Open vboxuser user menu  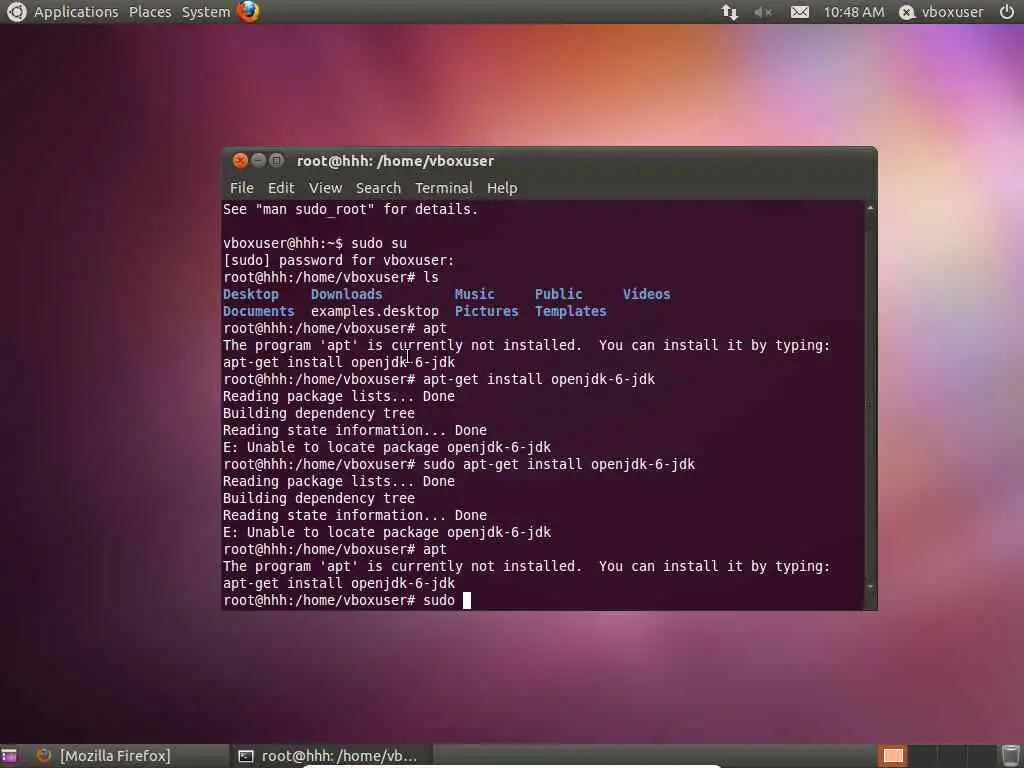942,12
